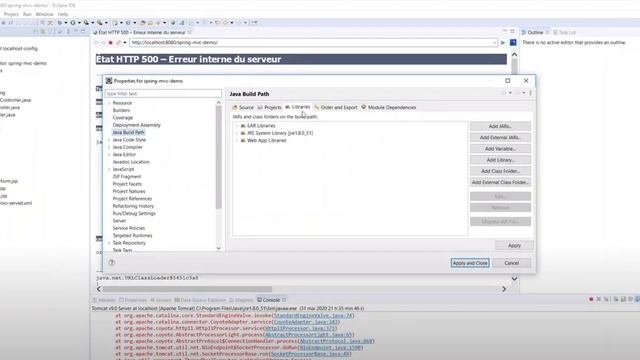Click green Go arrow beside the URL field
The image size is (640, 360).
[503, 42]
